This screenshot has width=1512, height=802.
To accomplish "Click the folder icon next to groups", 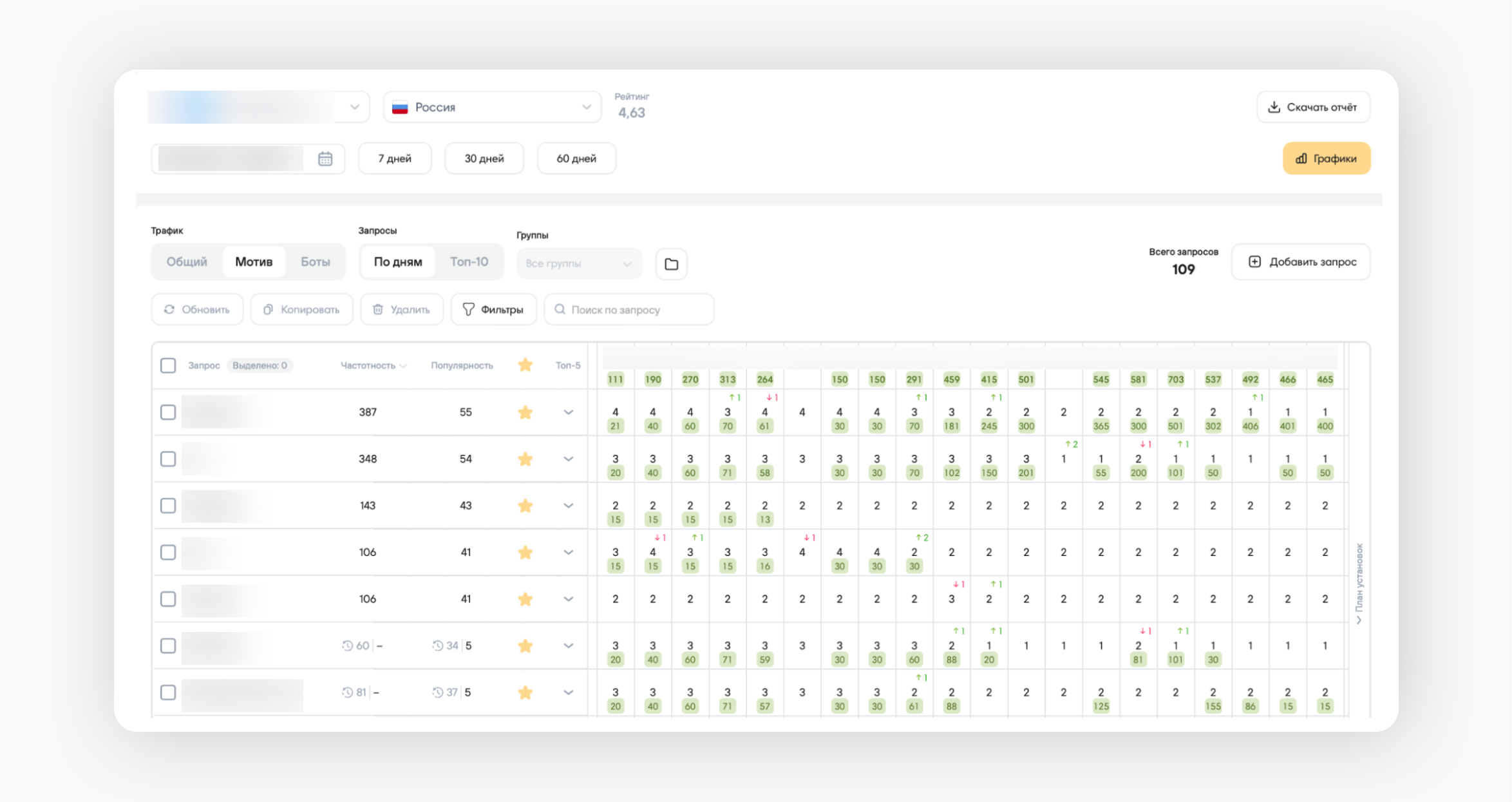I will [671, 264].
